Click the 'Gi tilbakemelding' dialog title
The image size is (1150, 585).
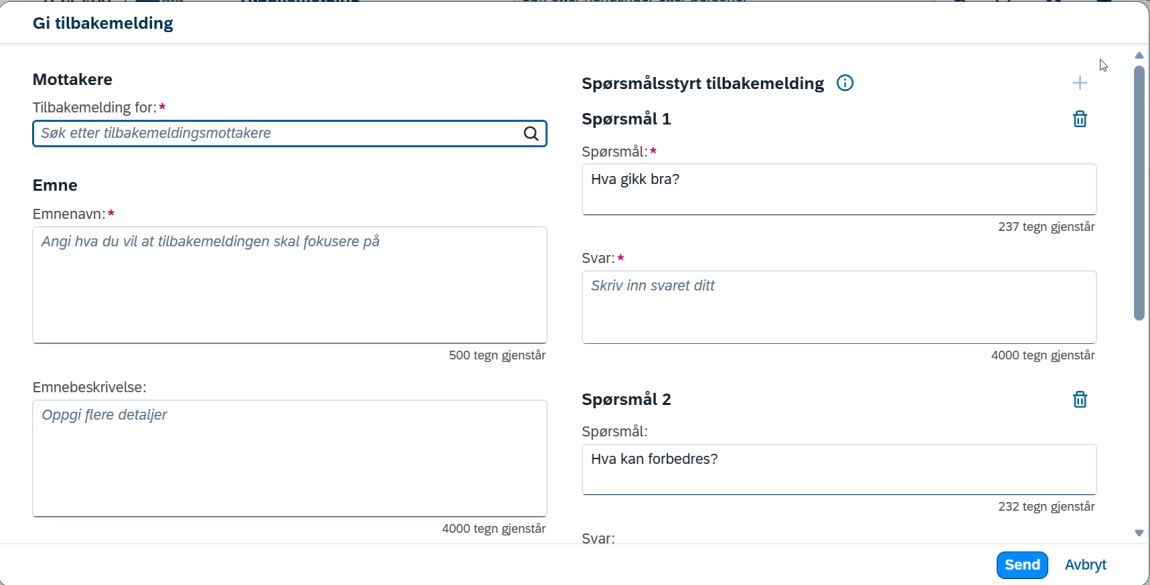click(103, 23)
